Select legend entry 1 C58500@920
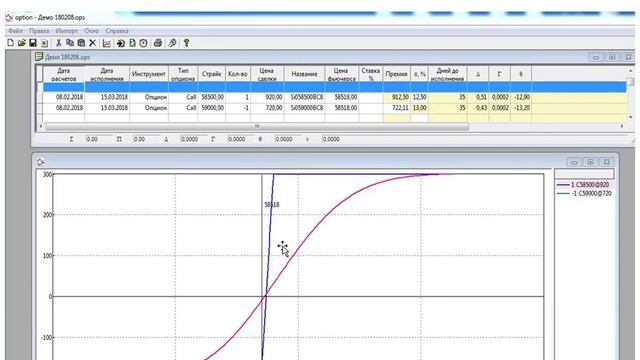640x360 pixels. click(x=584, y=185)
